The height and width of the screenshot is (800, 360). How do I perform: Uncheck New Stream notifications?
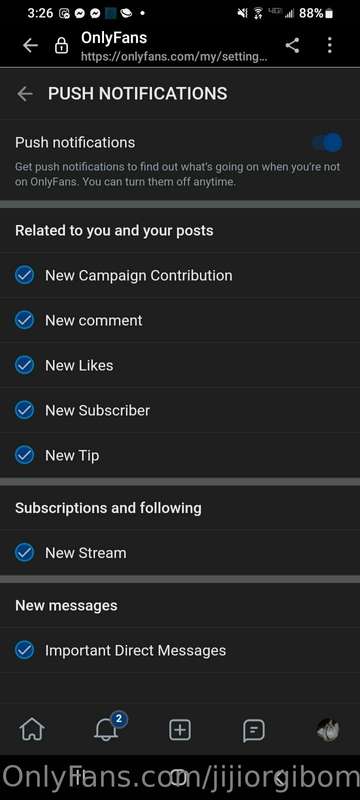pos(24,552)
